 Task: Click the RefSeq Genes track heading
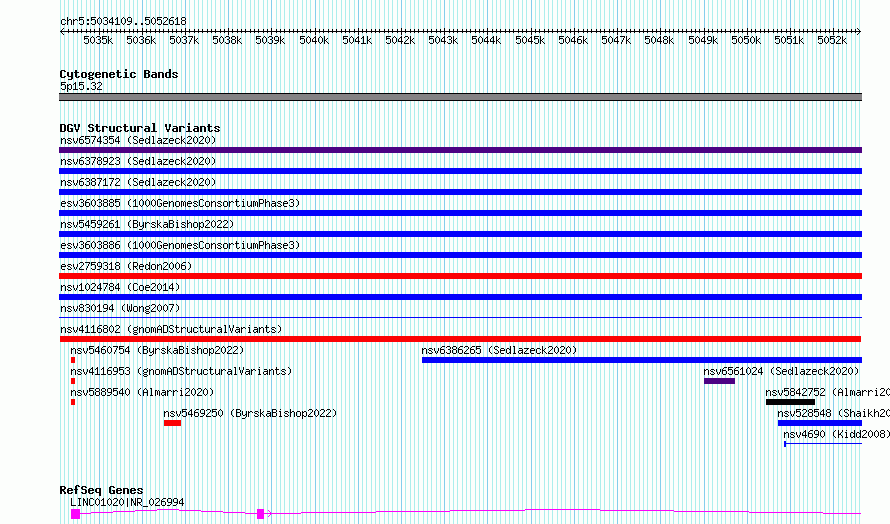point(101,490)
